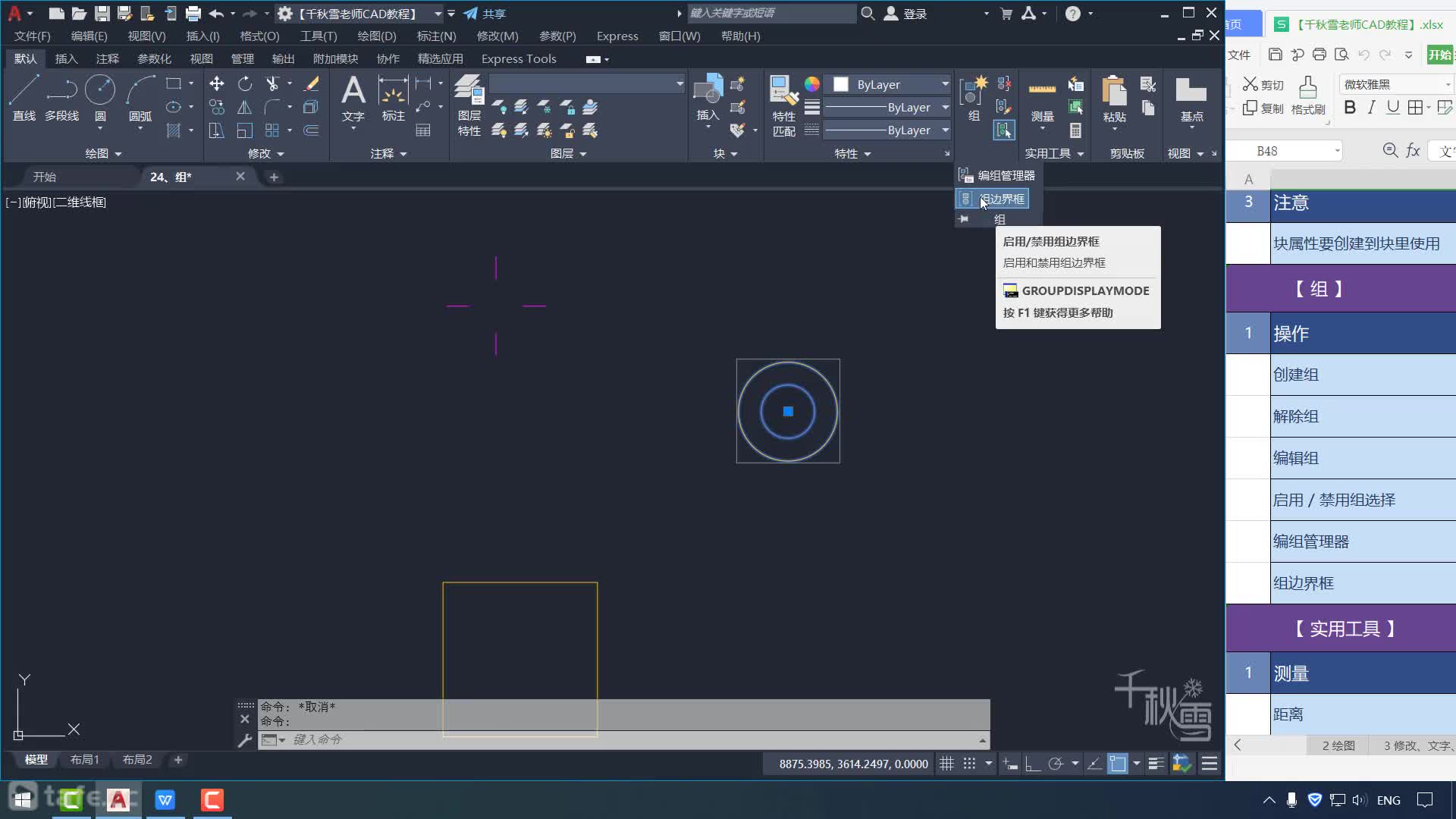Open the WPS font name 微软雅黑 dropdown
Screen dimensions: 1456x819
1448,84
